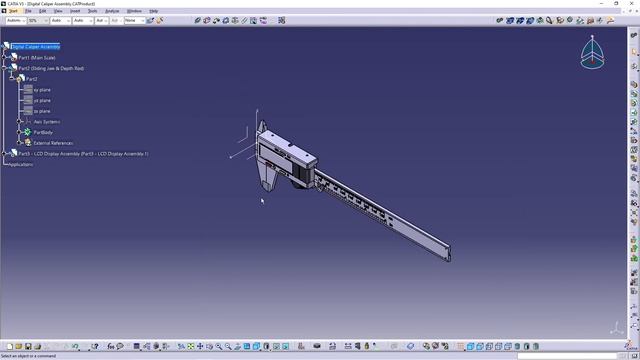
Task: Open the View menu
Action: (x=58, y=11)
